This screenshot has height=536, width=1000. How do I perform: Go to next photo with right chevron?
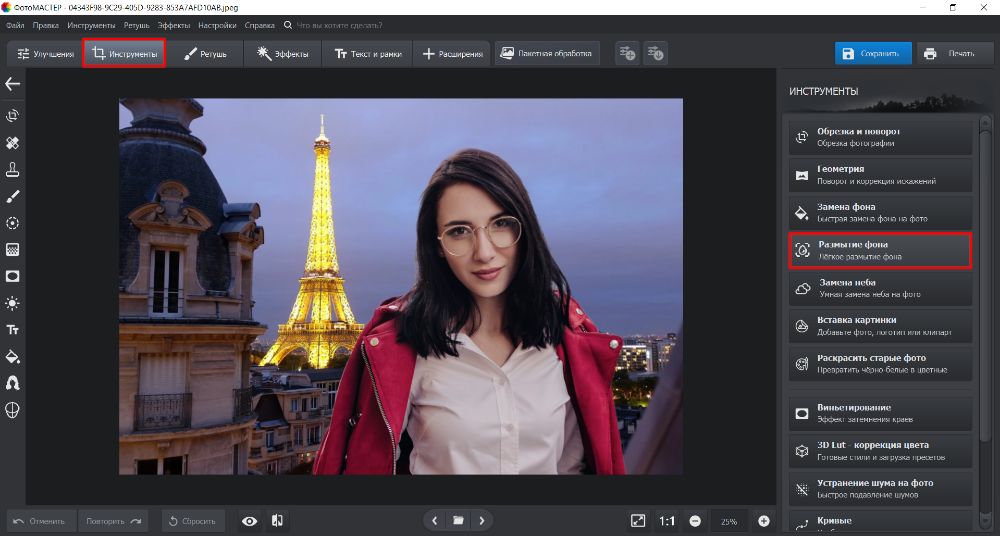click(x=482, y=521)
